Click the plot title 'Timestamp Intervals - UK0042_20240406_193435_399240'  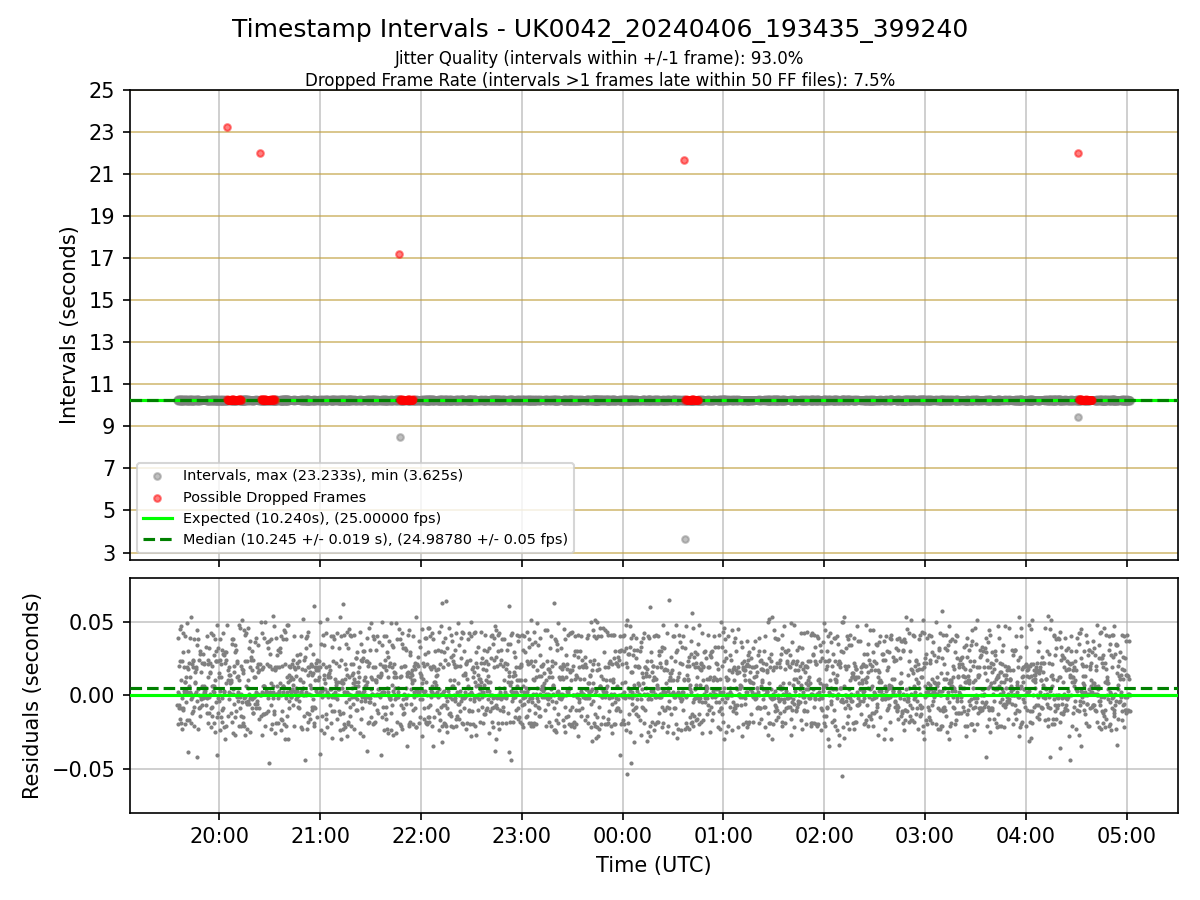(600, 29)
